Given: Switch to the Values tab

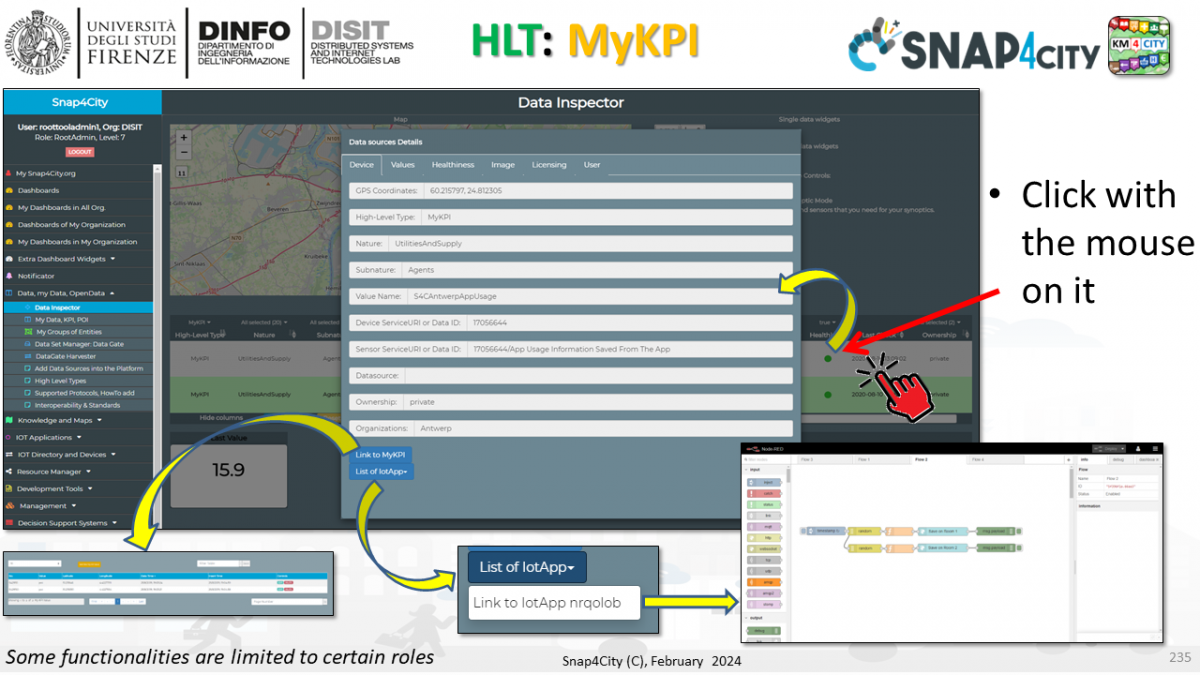Looking at the screenshot, I should point(402,165).
